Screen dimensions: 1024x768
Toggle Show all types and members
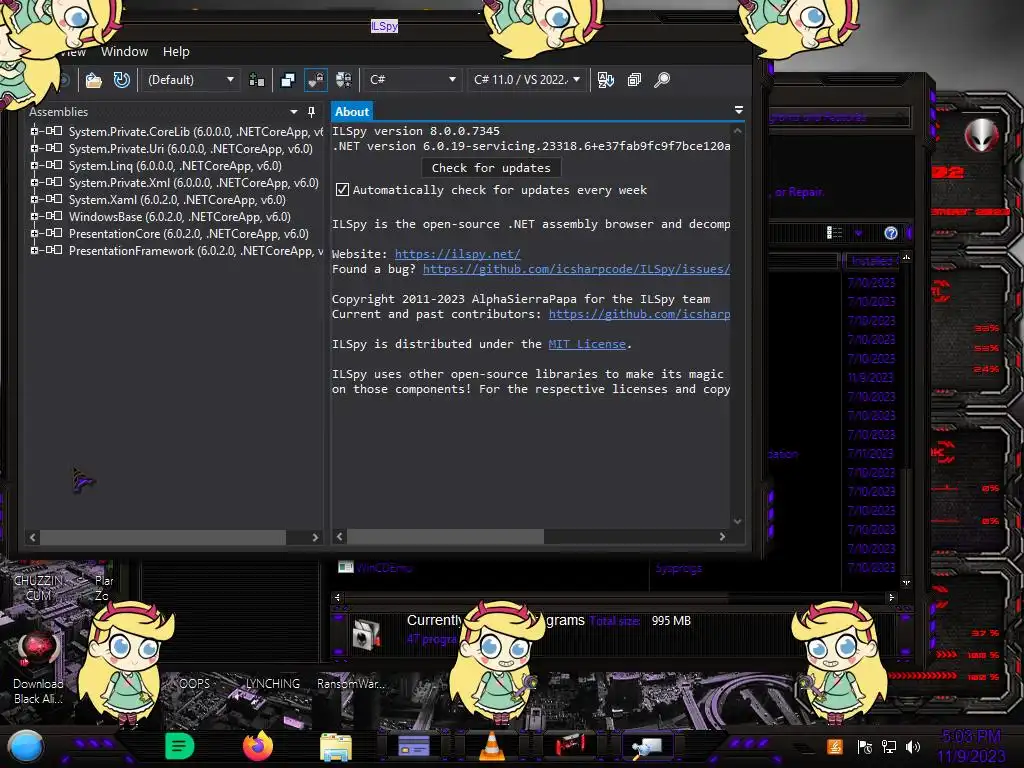point(344,80)
